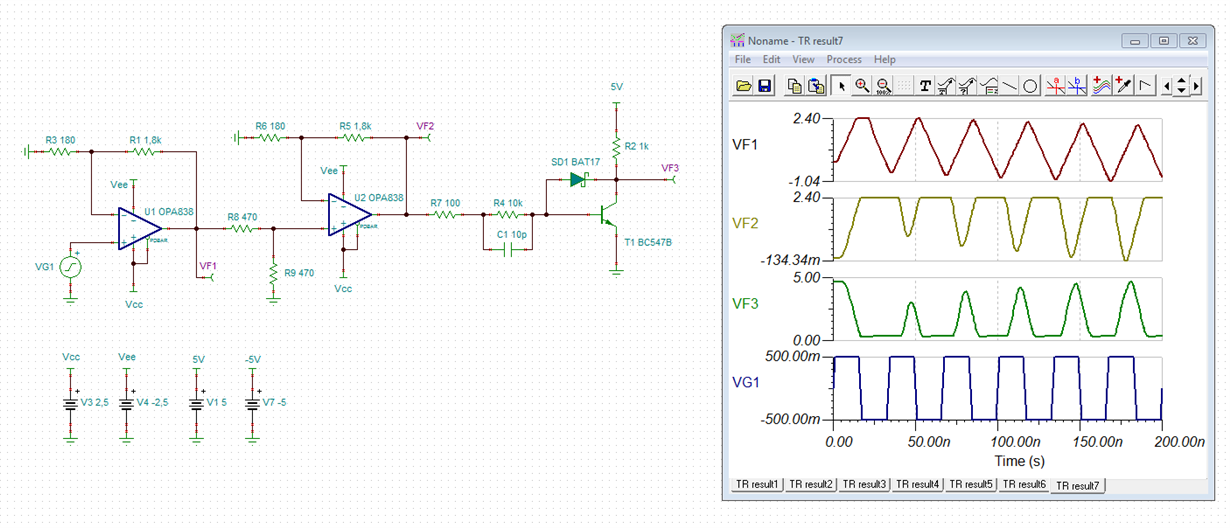The width and height of the screenshot is (1230, 528).
Task: Click the Save diagram floppy icon
Action: pyautogui.click(x=765, y=86)
